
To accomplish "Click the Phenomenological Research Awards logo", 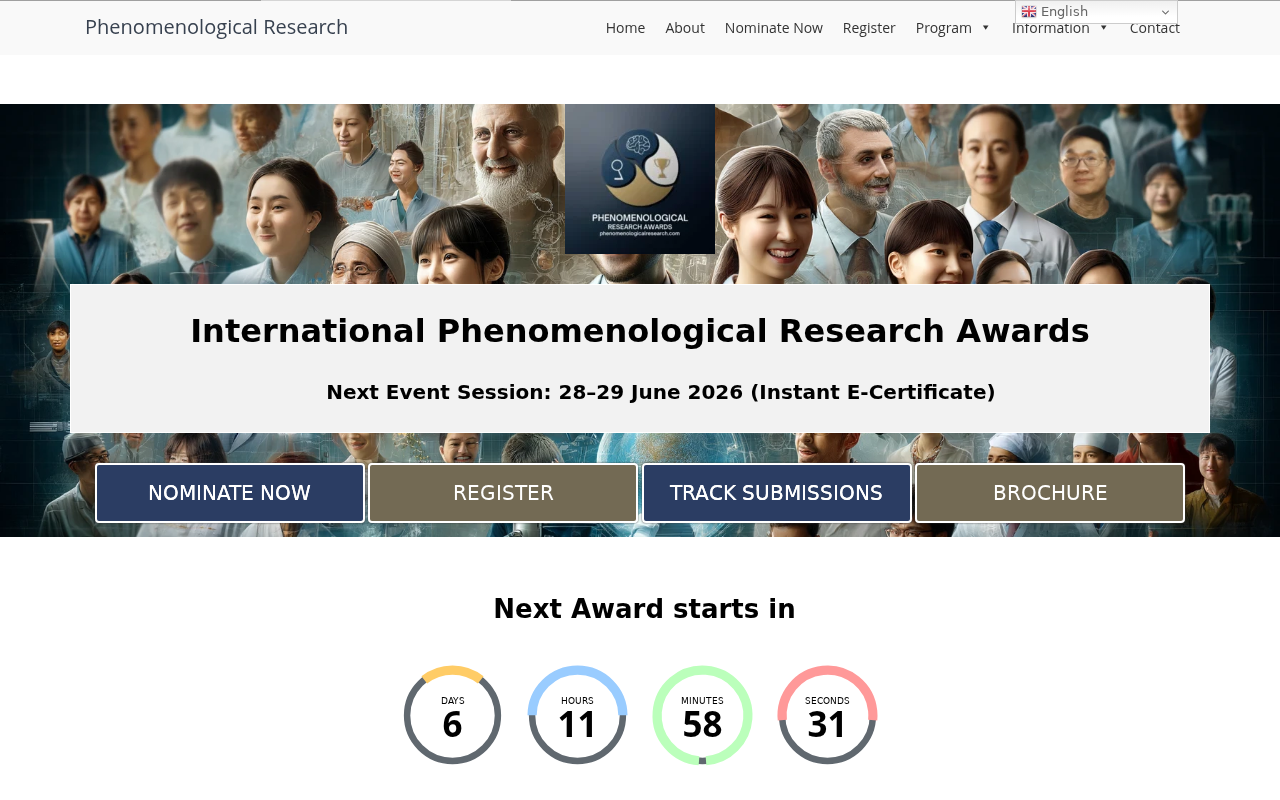I will (x=640, y=179).
